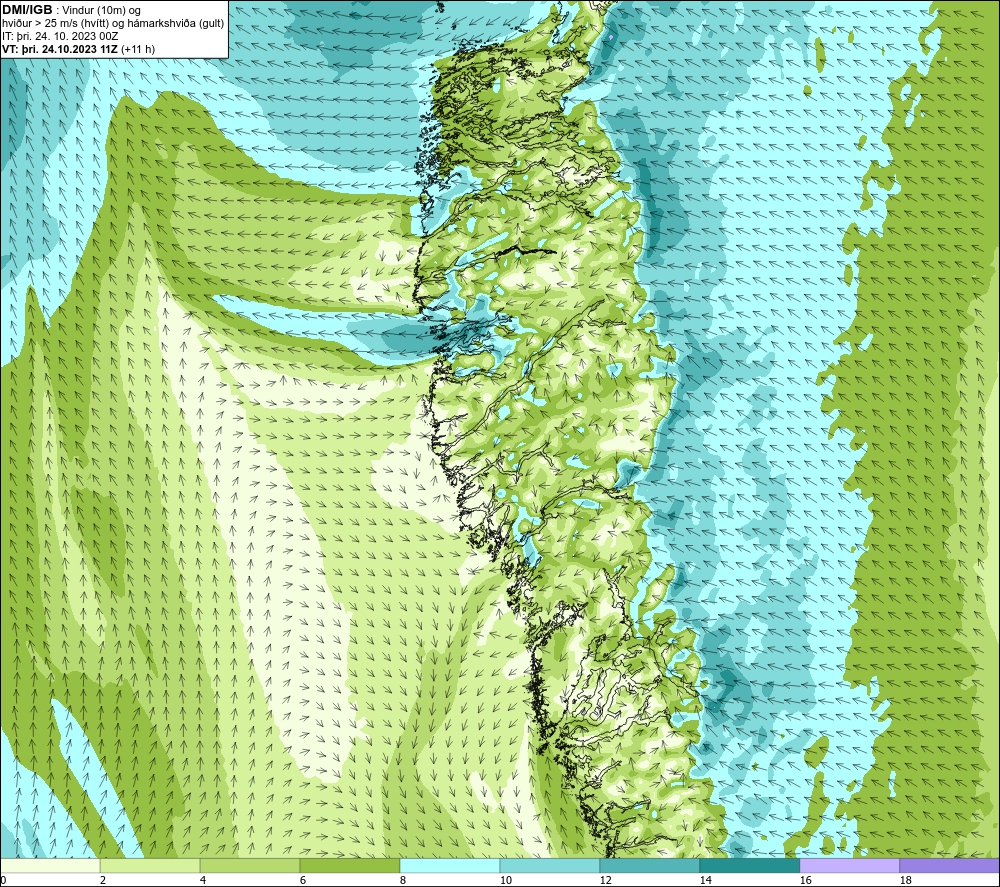The image size is (1000, 887).
Task: Click the light green 2–4 m/s legend swatch
Action: pyautogui.click(x=150, y=866)
